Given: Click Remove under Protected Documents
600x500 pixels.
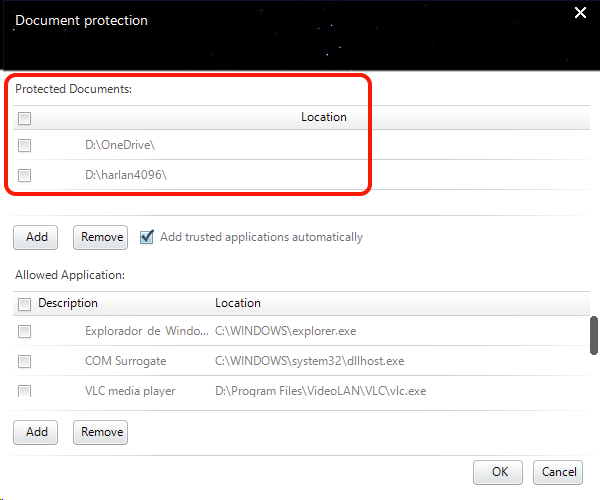Looking at the screenshot, I should point(101,237).
